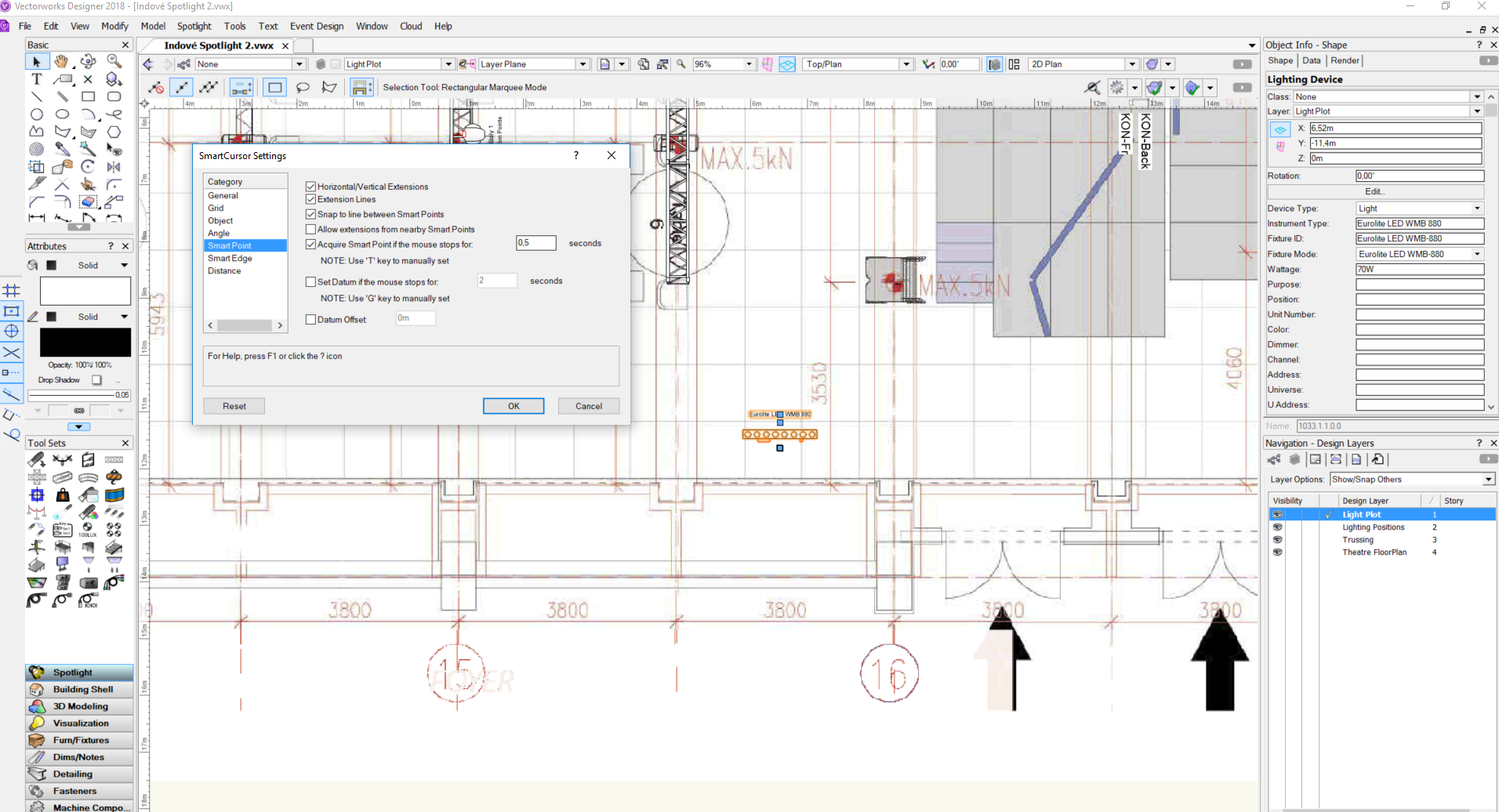The width and height of the screenshot is (1499, 812).
Task: Open the Lasso selection mode in the mode bar
Action: click(x=303, y=87)
